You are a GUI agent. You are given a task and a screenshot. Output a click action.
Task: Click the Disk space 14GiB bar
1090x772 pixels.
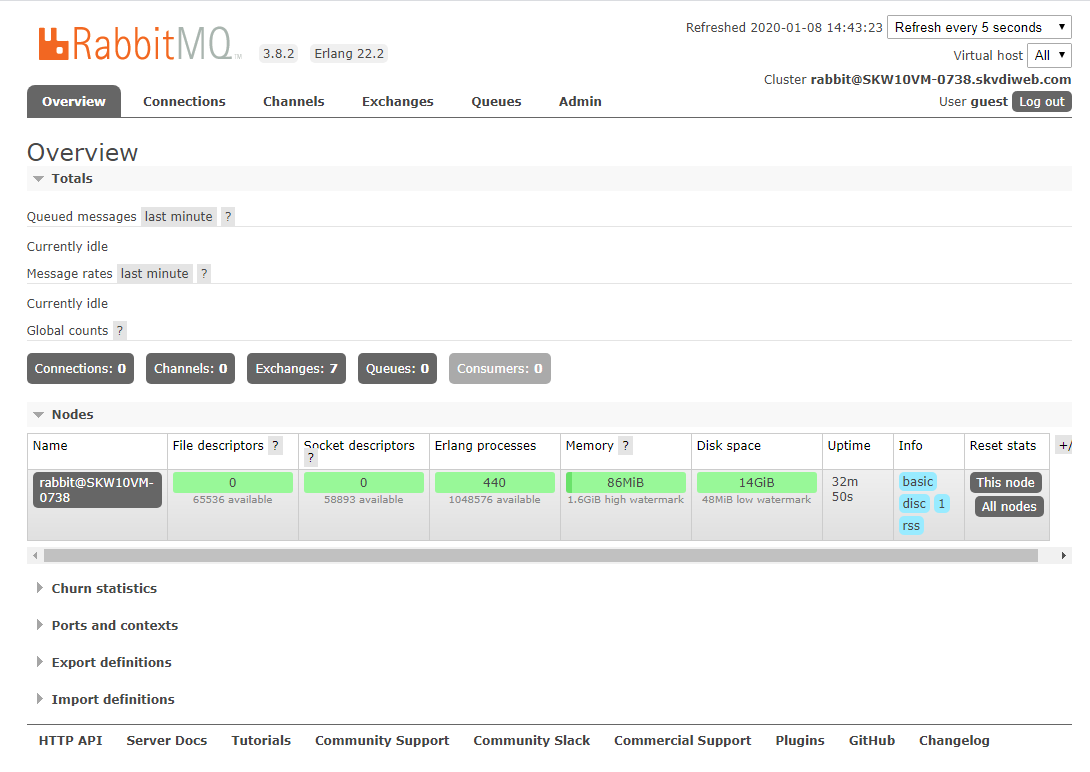[x=756, y=482]
